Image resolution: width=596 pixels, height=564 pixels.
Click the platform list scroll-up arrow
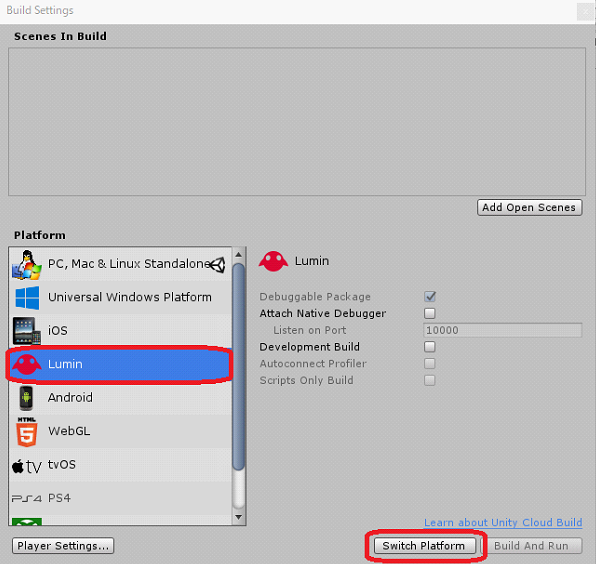tap(238, 254)
